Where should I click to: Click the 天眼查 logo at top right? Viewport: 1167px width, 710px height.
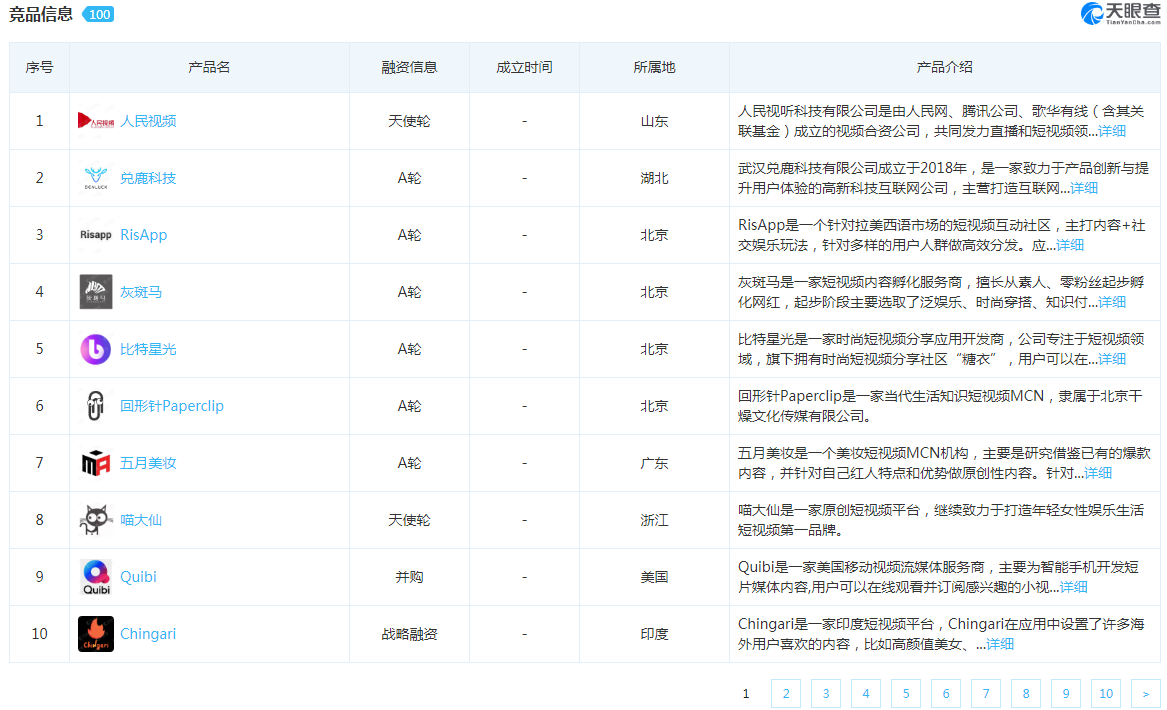(1120, 13)
